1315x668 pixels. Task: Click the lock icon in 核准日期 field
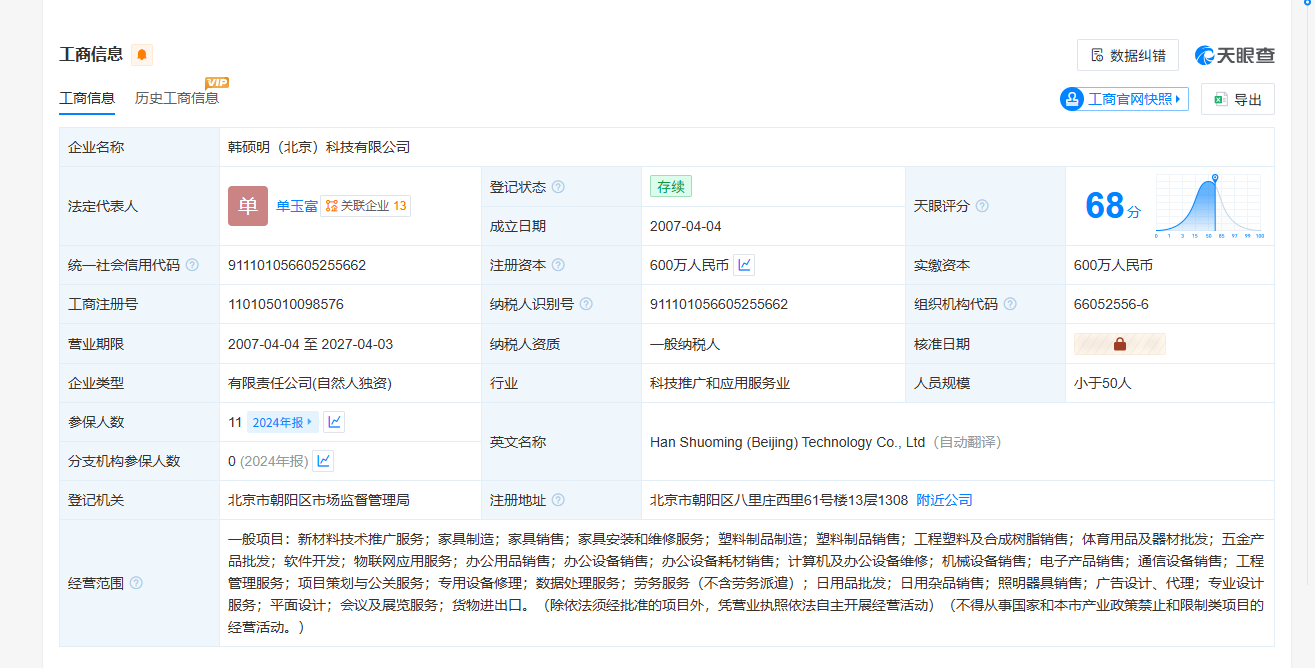tap(1119, 344)
